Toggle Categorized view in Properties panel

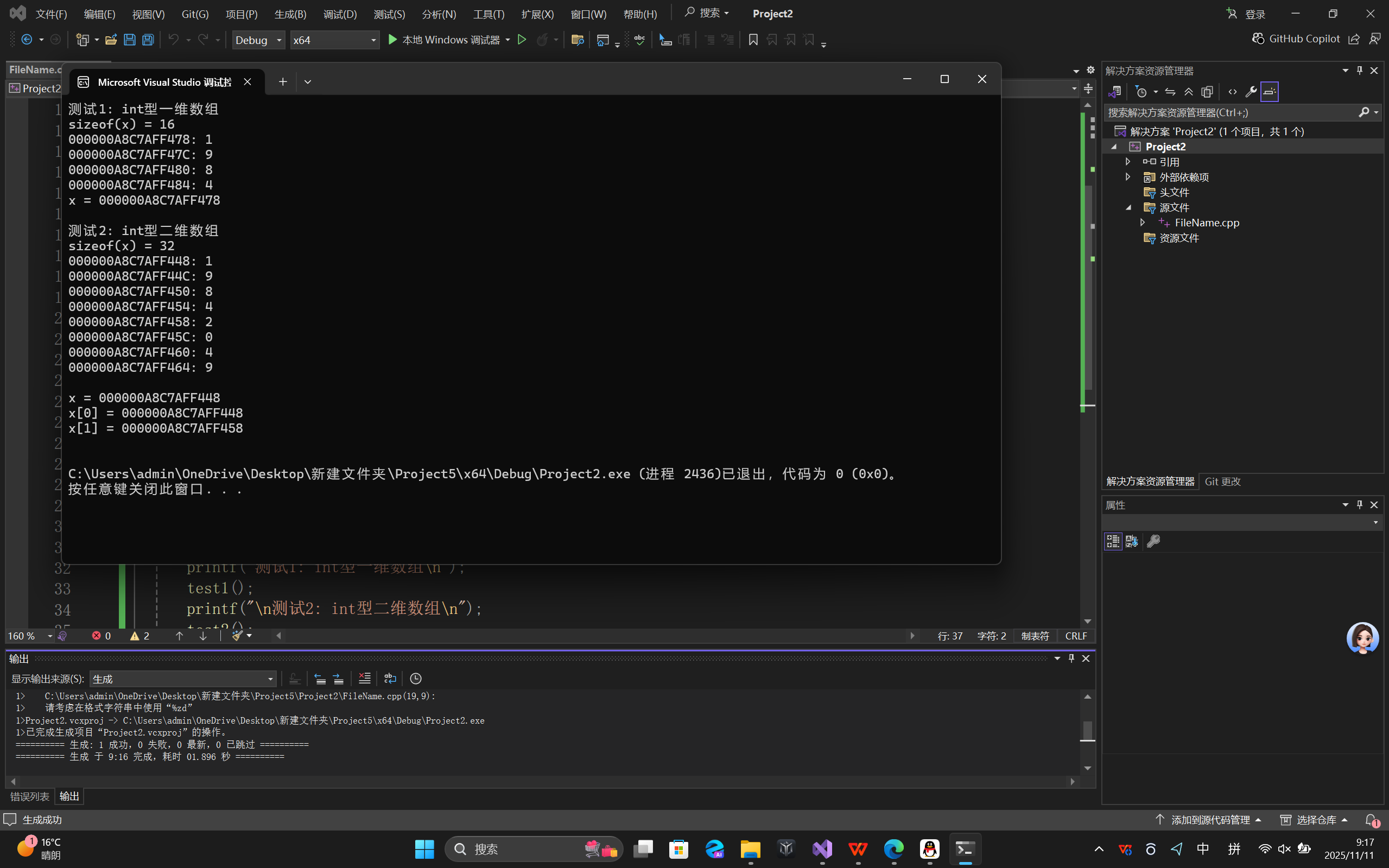tap(1113, 541)
